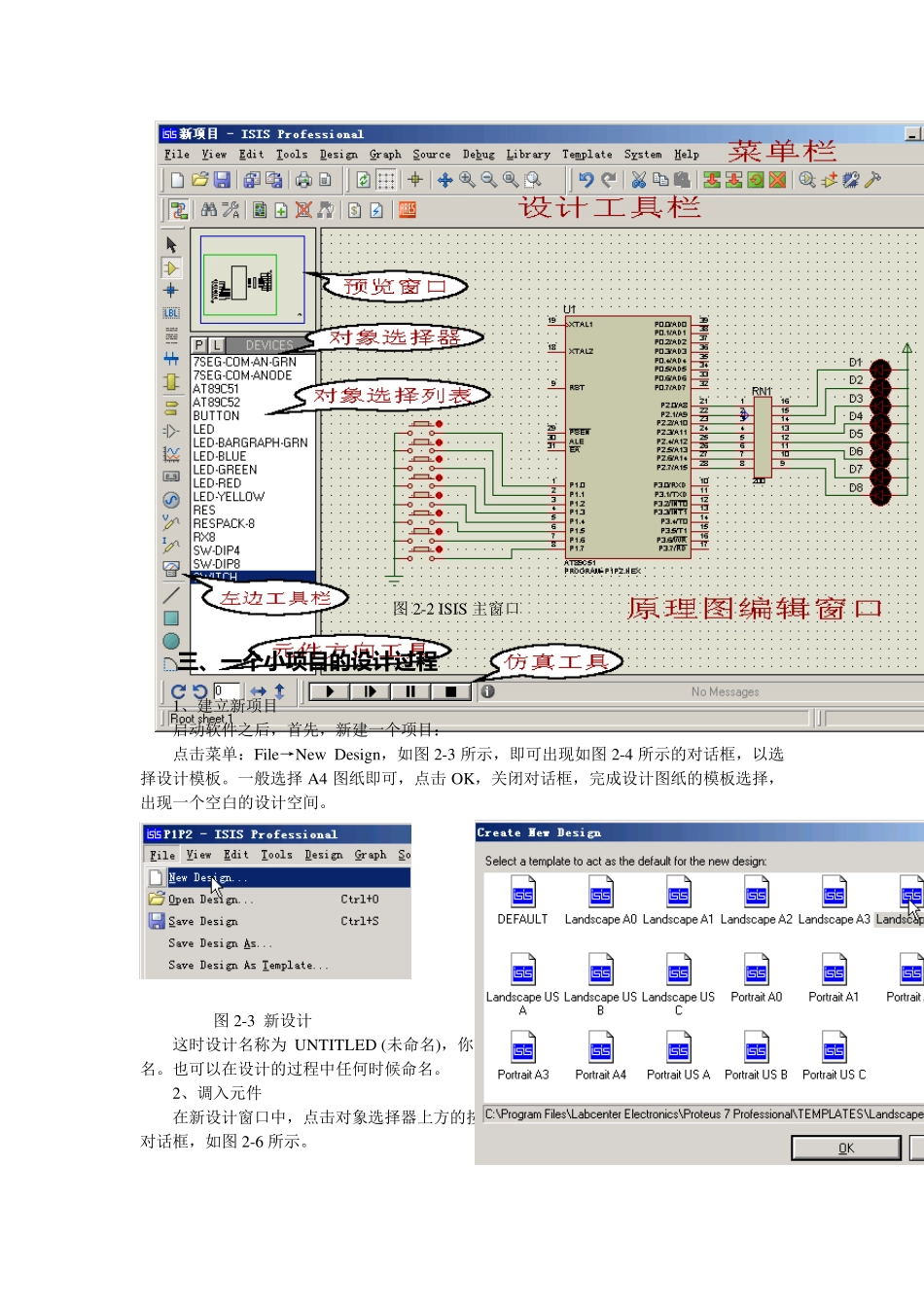Select AT89C51 in the device list

(x=216, y=389)
